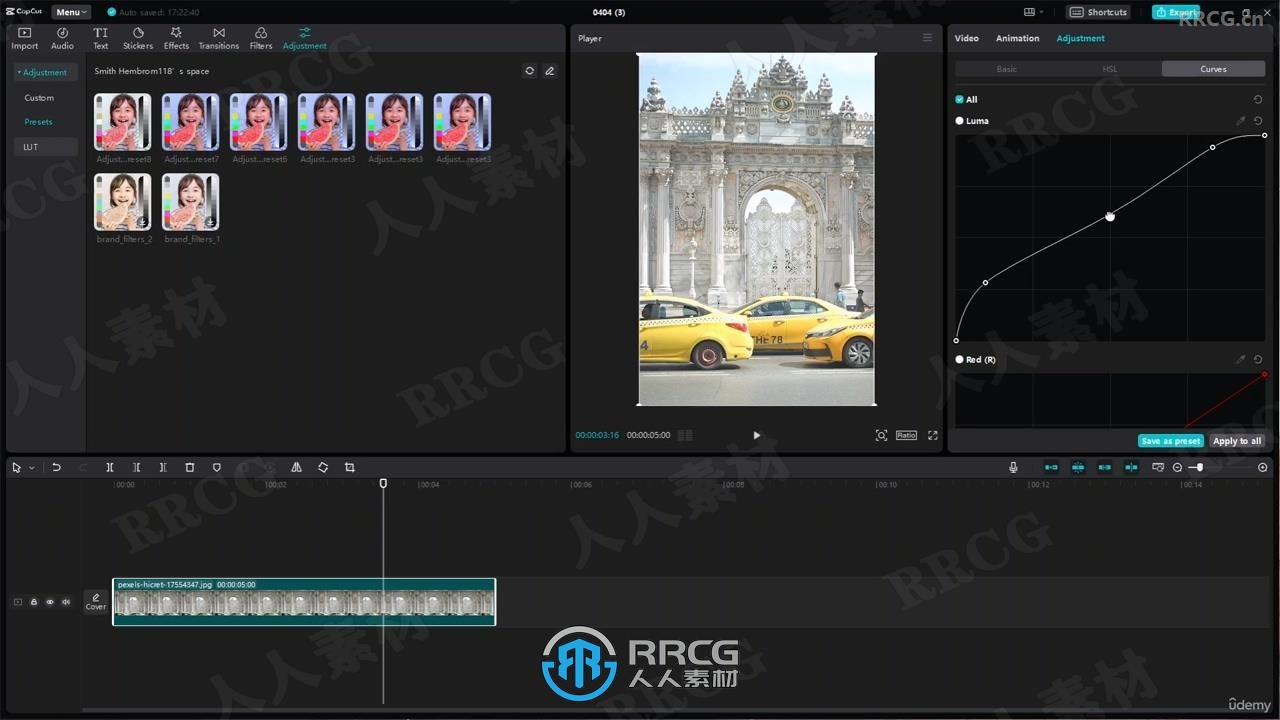This screenshot has height=720, width=1280.
Task: Switch to the Basic adjustment tab
Action: click(1007, 69)
